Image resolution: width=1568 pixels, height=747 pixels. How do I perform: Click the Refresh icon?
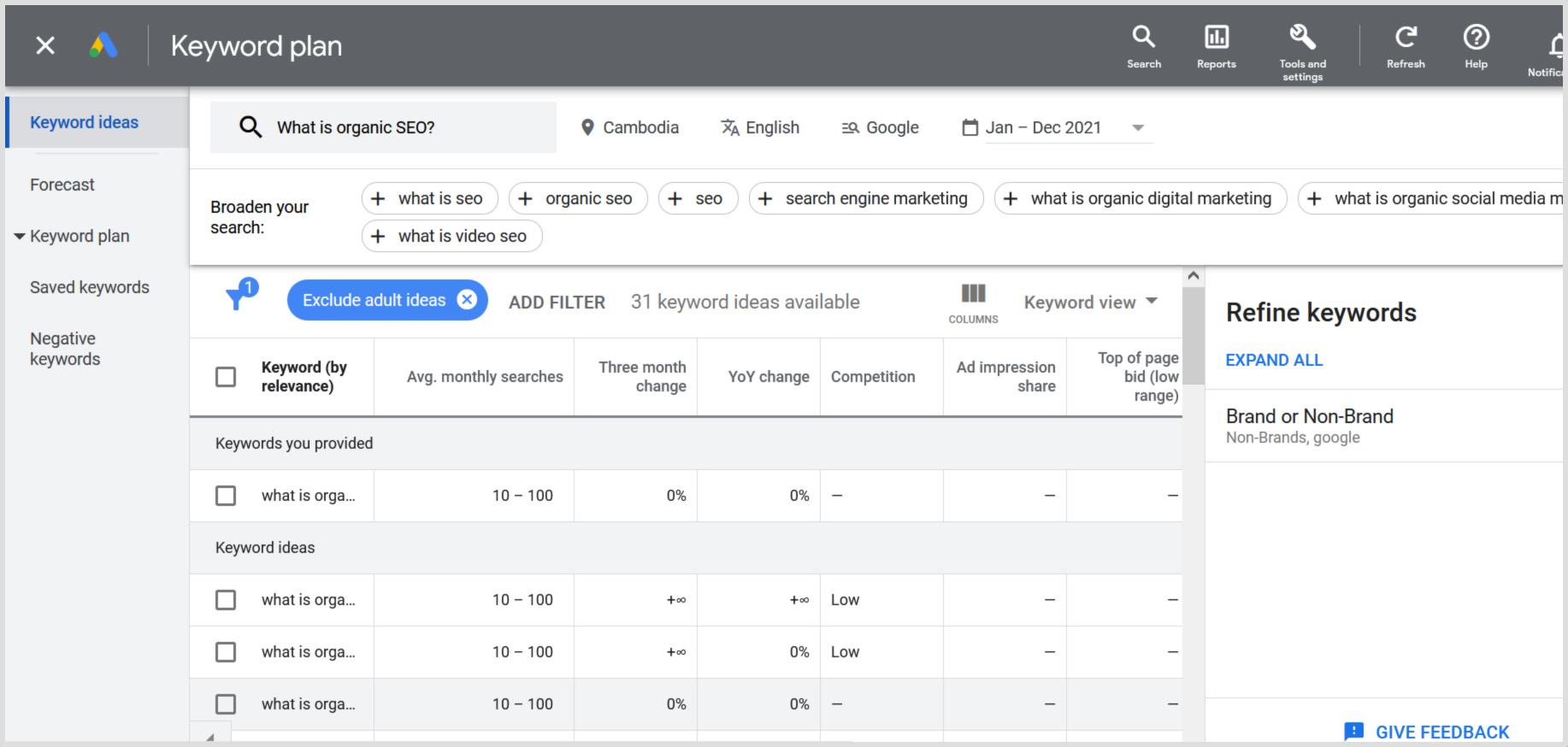(1406, 37)
